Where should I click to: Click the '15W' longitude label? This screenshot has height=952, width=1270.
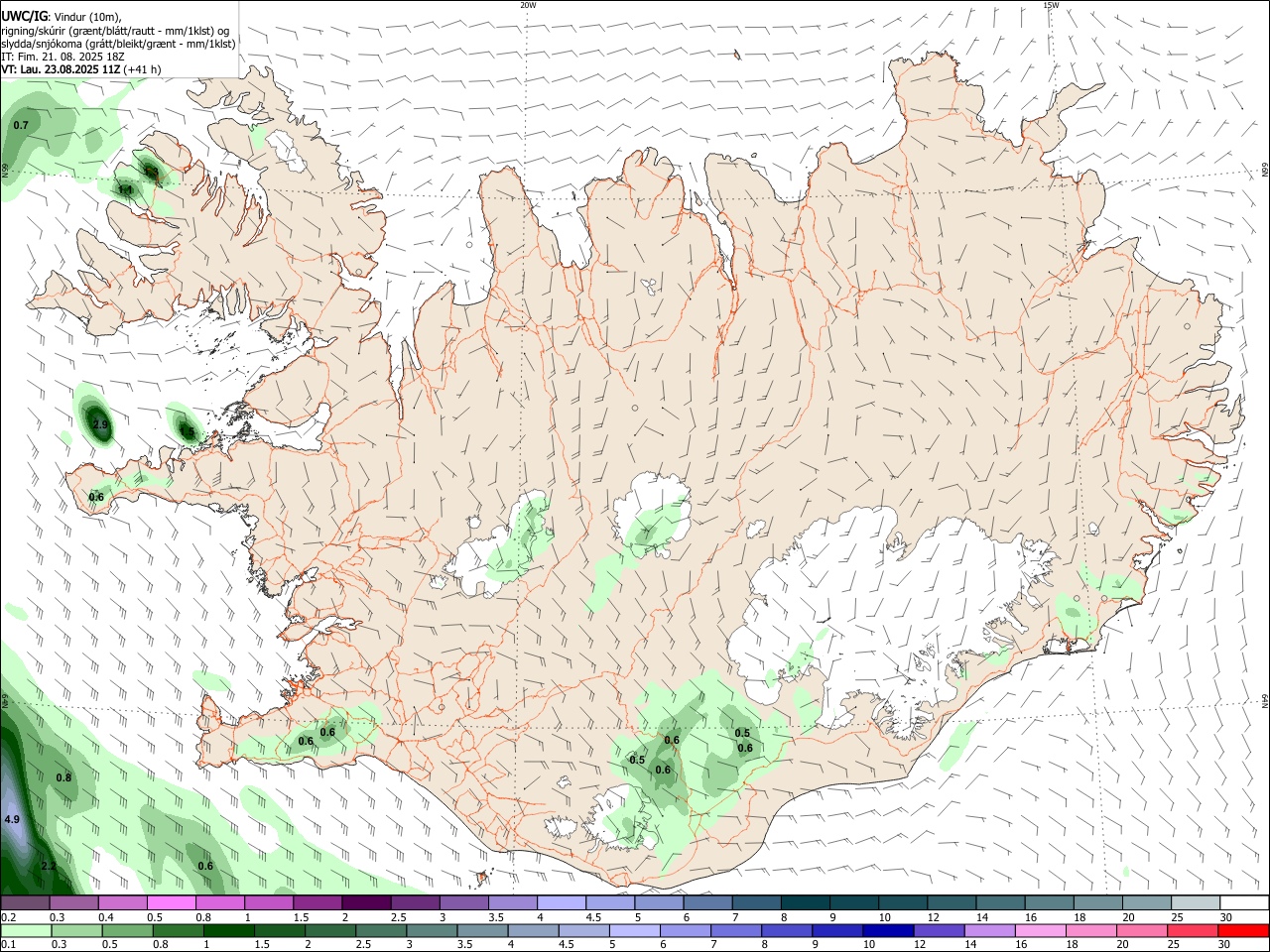(x=1051, y=5)
